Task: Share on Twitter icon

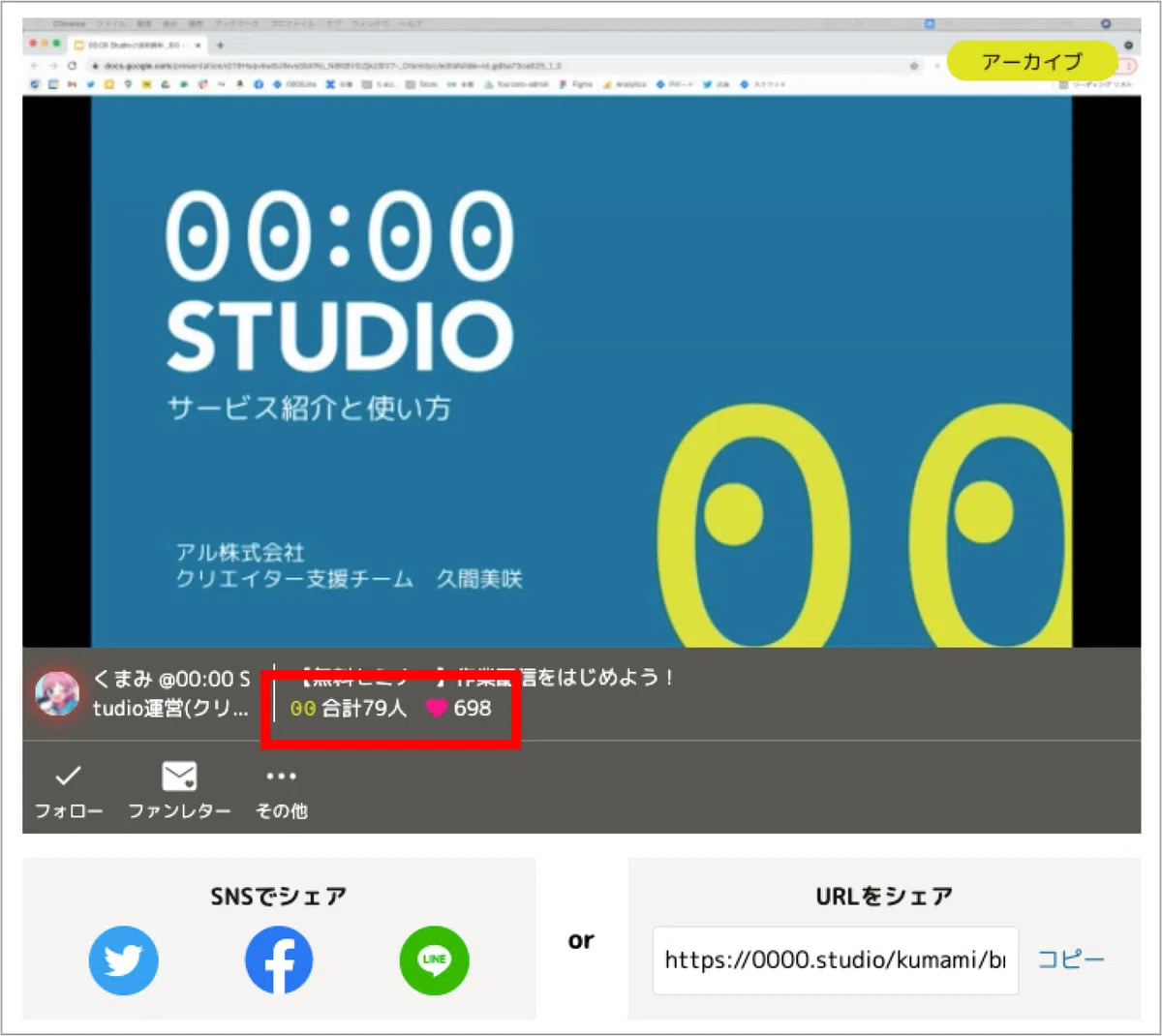Action: (x=123, y=960)
